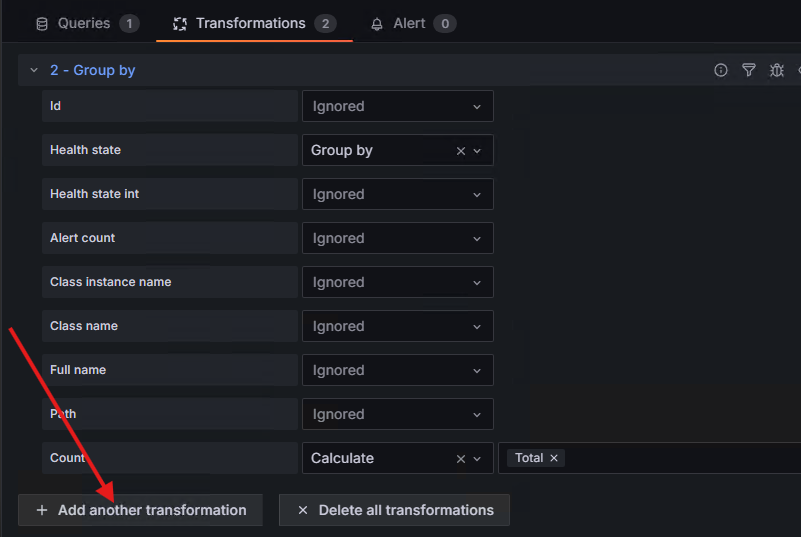Image resolution: width=801 pixels, height=537 pixels.
Task: Remove the Total calculation tag
Action: tap(554, 458)
